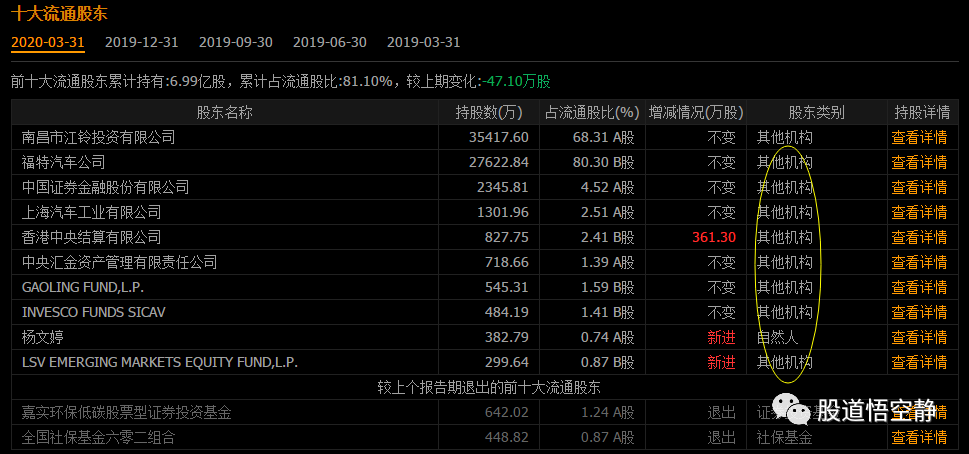The height and width of the screenshot is (454, 969).
Task: Show the 2019-06-30 report tab
Action: tap(329, 42)
